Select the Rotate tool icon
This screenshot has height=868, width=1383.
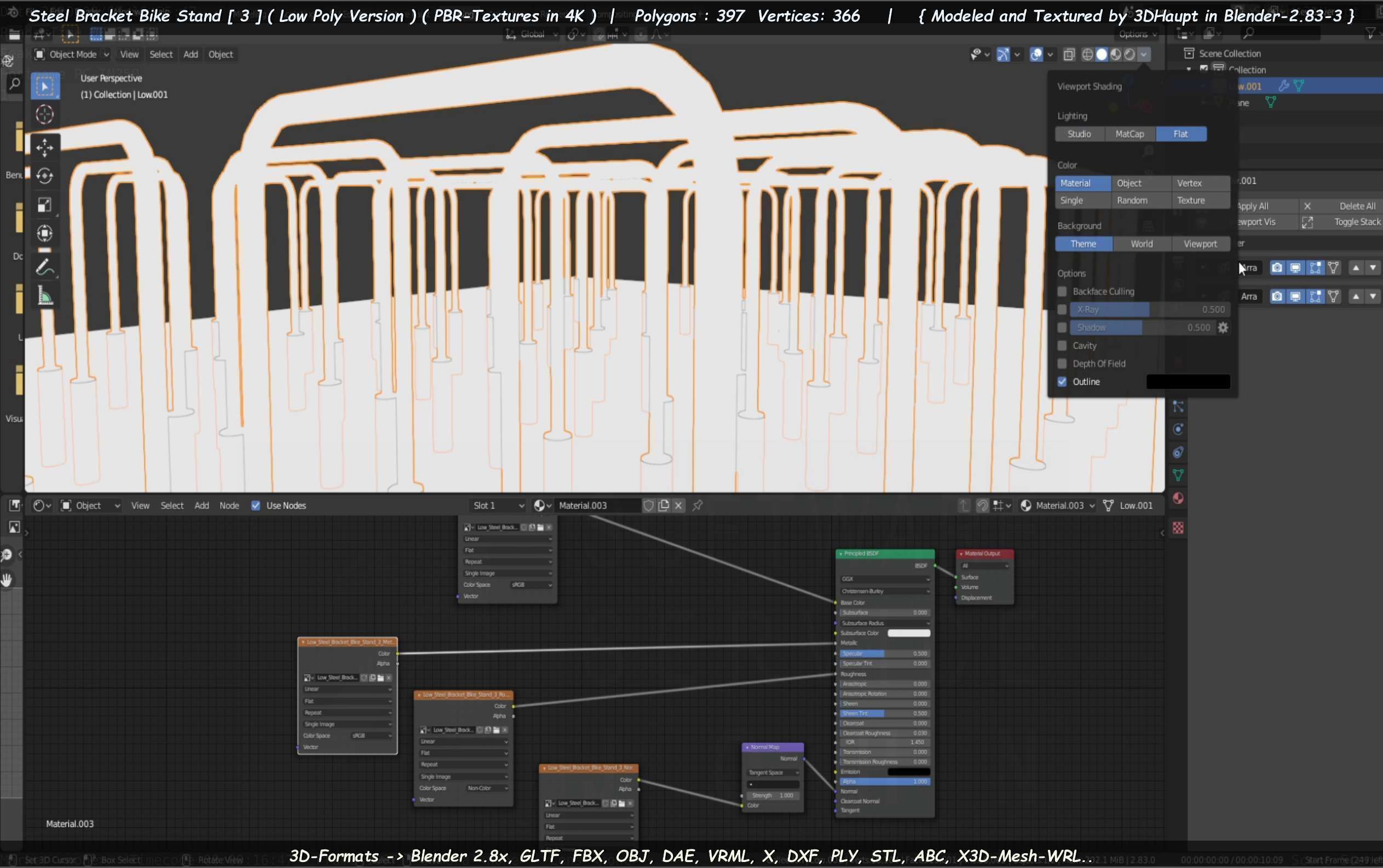pos(44,176)
